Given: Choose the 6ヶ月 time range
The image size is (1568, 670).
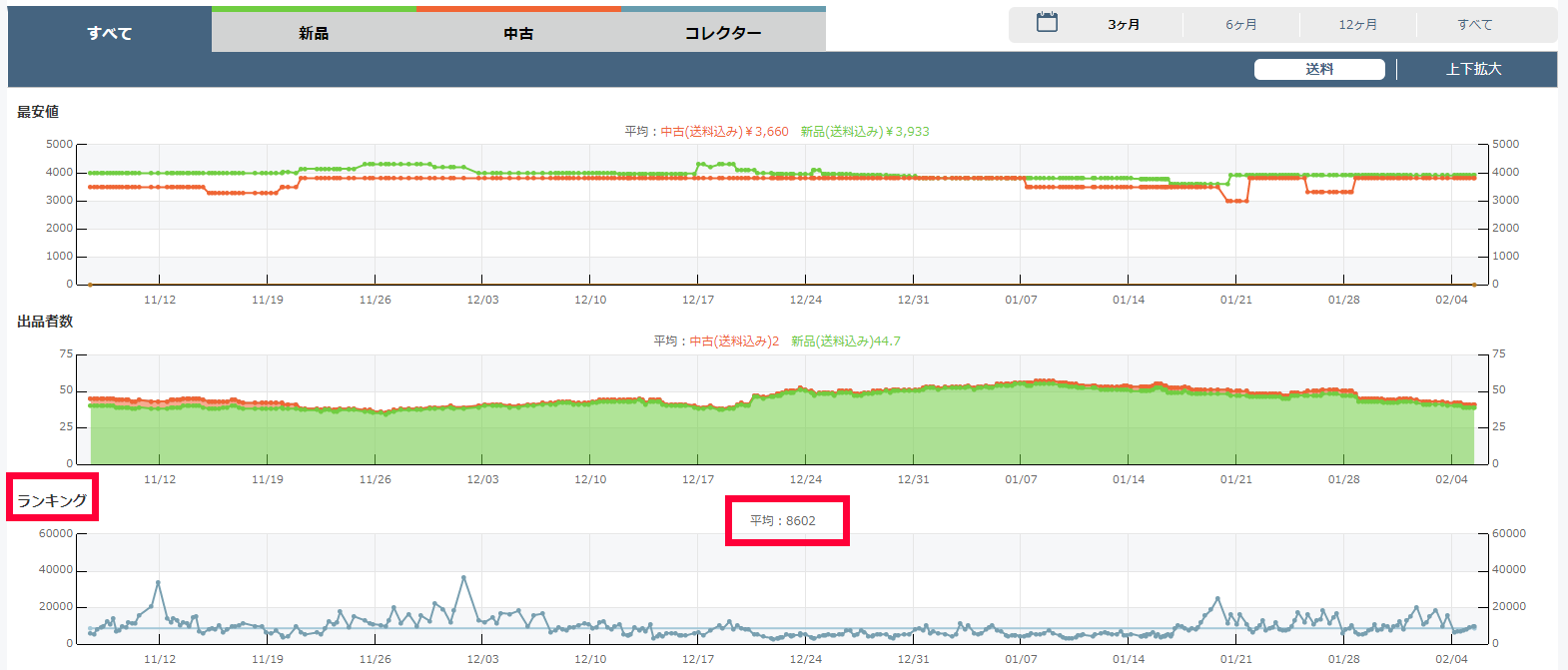Looking at the screenshot, I should click(x=1241, y=25).
